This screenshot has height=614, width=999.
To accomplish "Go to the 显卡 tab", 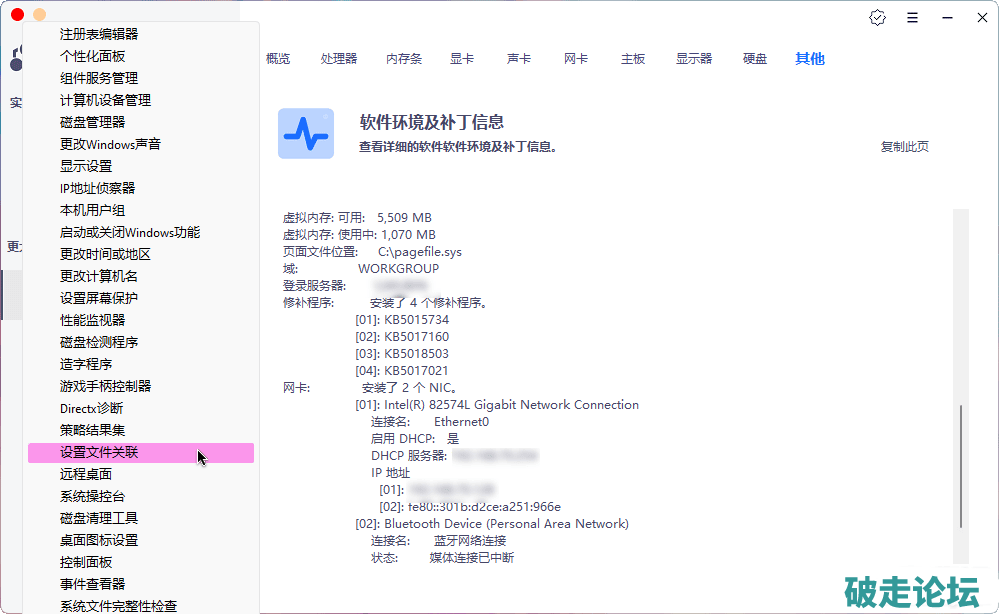I will (462, 59).
